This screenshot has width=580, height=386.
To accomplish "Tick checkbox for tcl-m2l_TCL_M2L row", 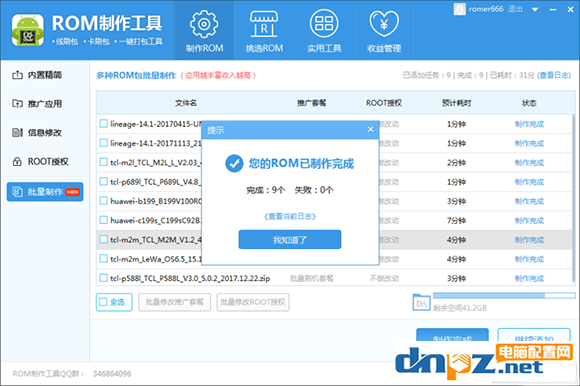I will pyautogui.click(x=103, y=162).
